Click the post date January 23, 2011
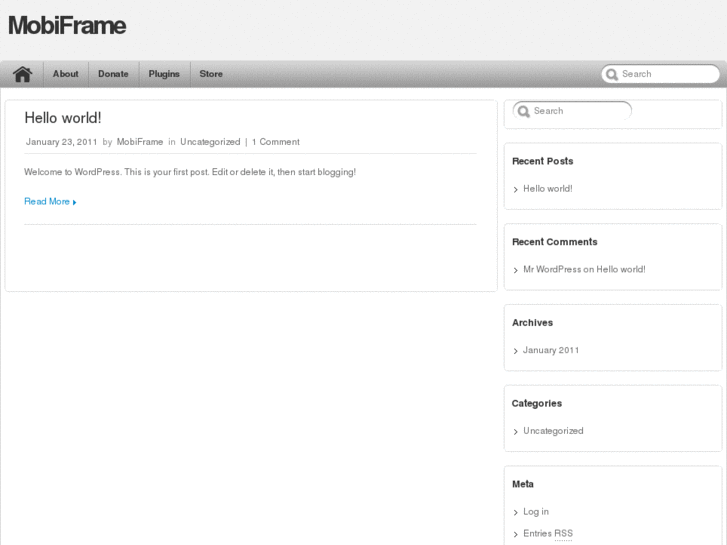Image resolution: width=727 pixels, height=545 pixels. pyautogui.click(x=61, y=142)
